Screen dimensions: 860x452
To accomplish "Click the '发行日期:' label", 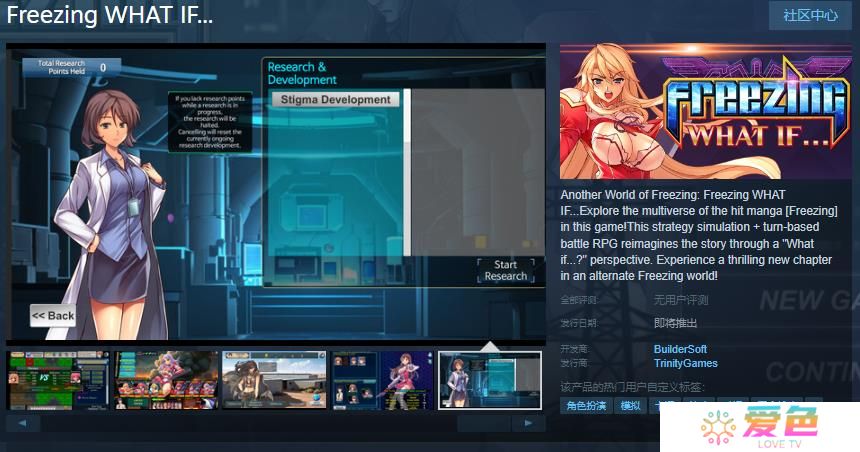I will tap(579, 323).
